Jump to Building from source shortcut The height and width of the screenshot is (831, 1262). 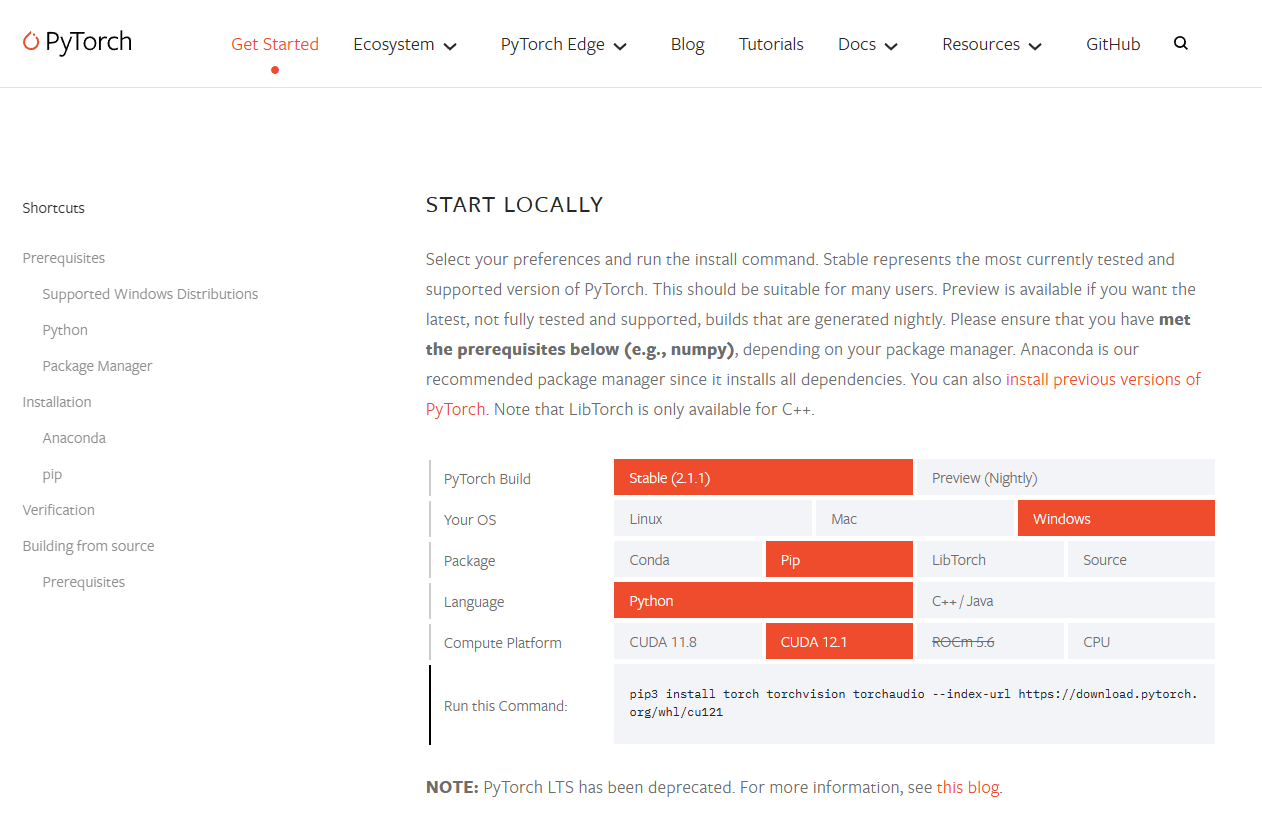coord(89,546)
